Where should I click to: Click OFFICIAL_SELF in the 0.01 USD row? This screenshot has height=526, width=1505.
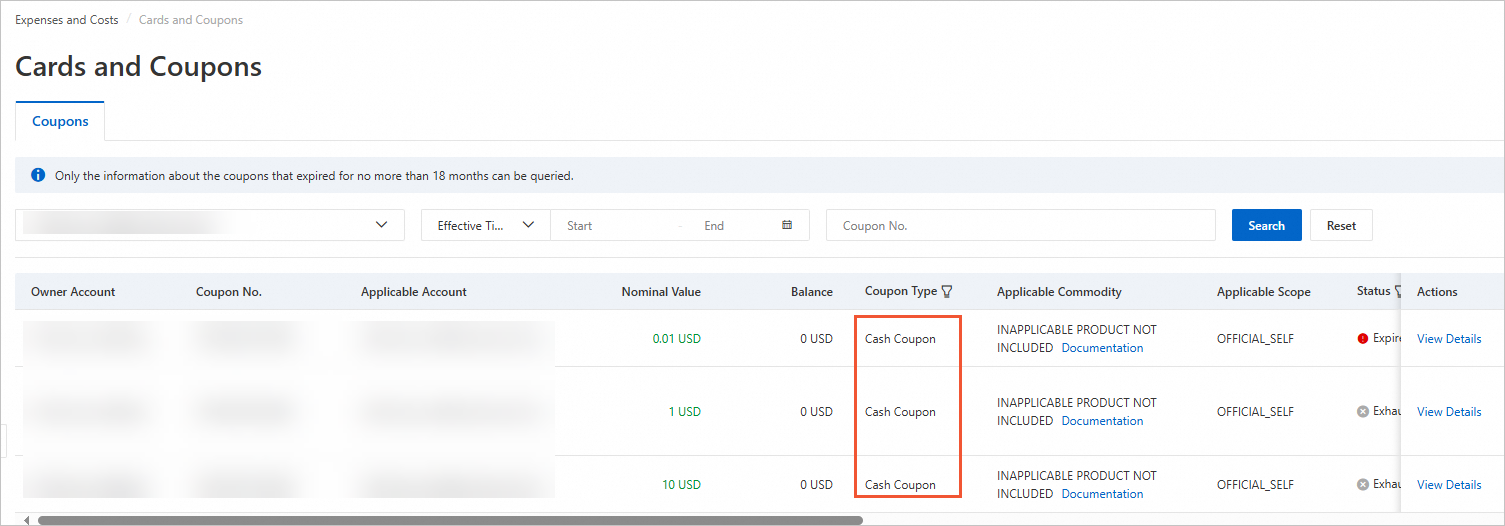[1255, 339]
